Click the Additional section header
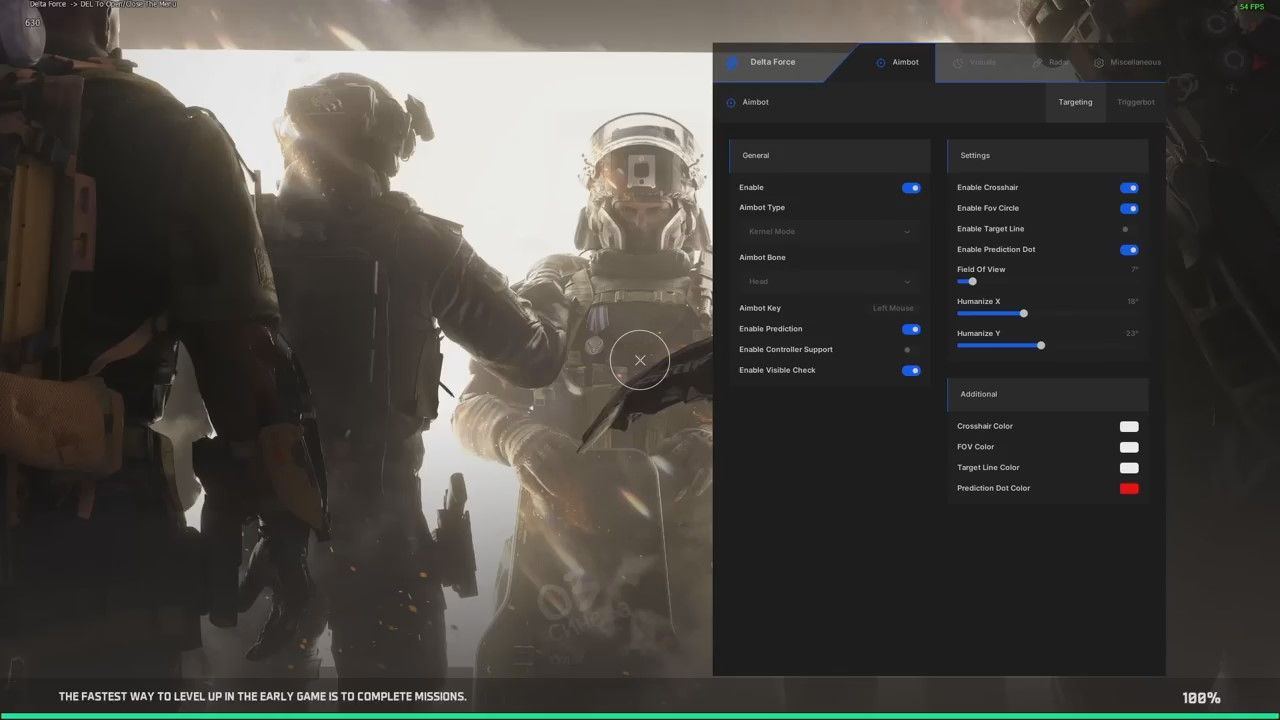The height and width of the screenshot is (720, 1280). coord(1047,394)
